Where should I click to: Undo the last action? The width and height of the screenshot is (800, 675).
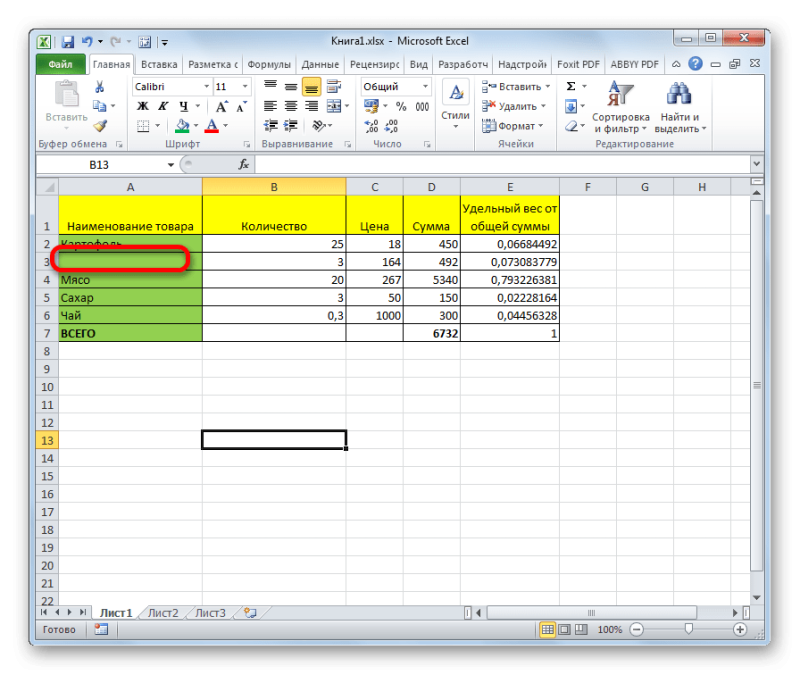(x=87, y=42)
